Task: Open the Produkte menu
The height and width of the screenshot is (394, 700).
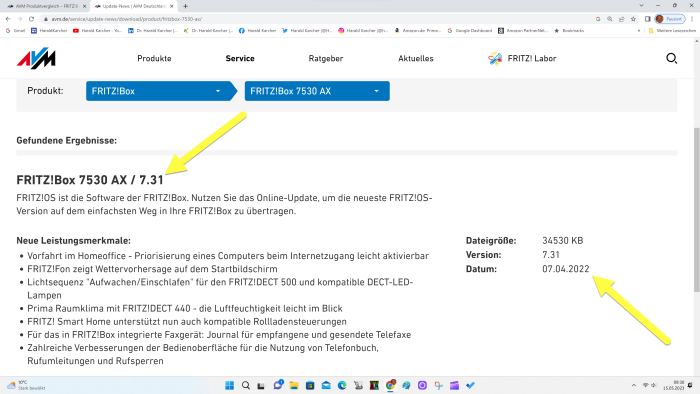Action: point(154,58)
